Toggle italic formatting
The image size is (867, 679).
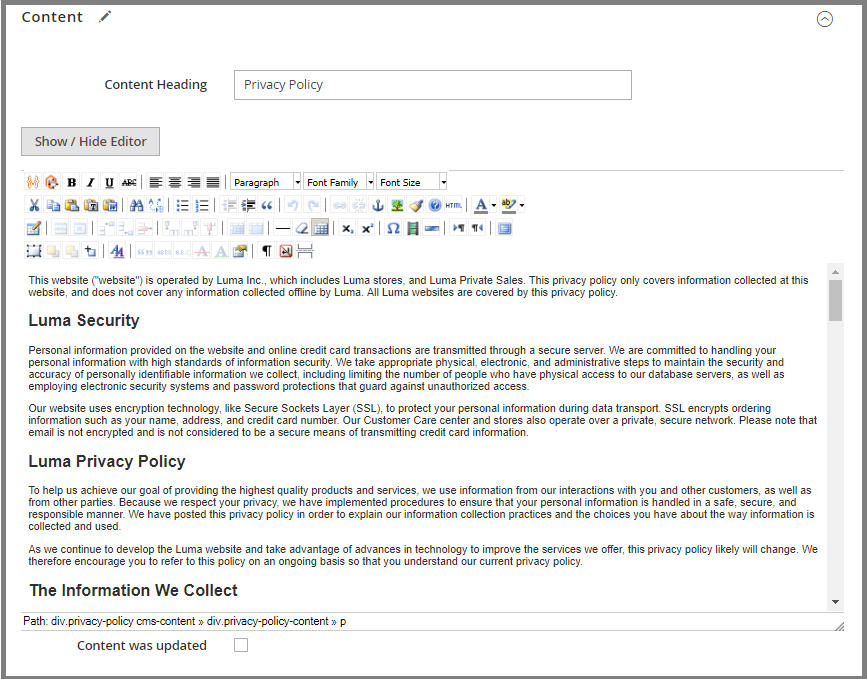click(x=91, y=182)
